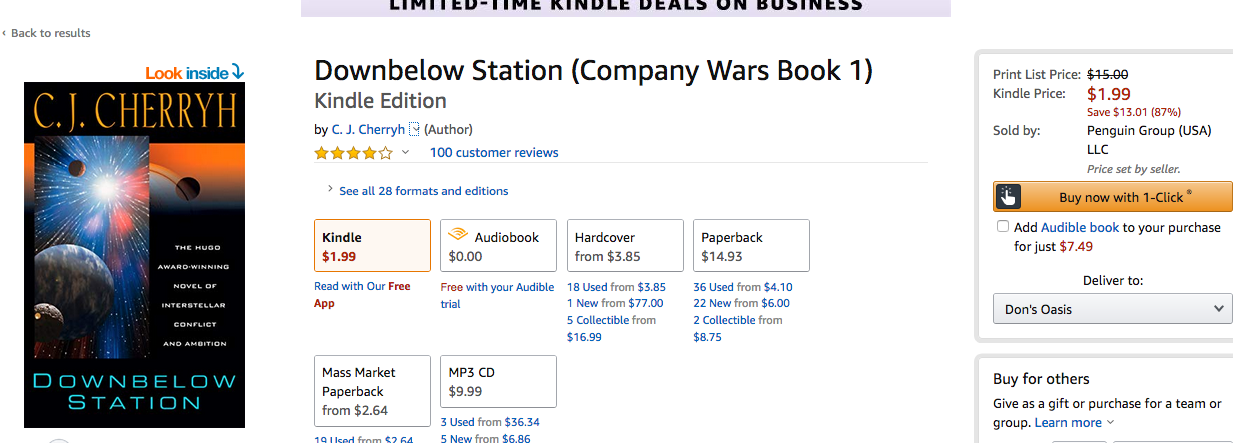Open the Deliver to Don's Oasis dropdown
1233x443 pixels.
(1112, 309)
